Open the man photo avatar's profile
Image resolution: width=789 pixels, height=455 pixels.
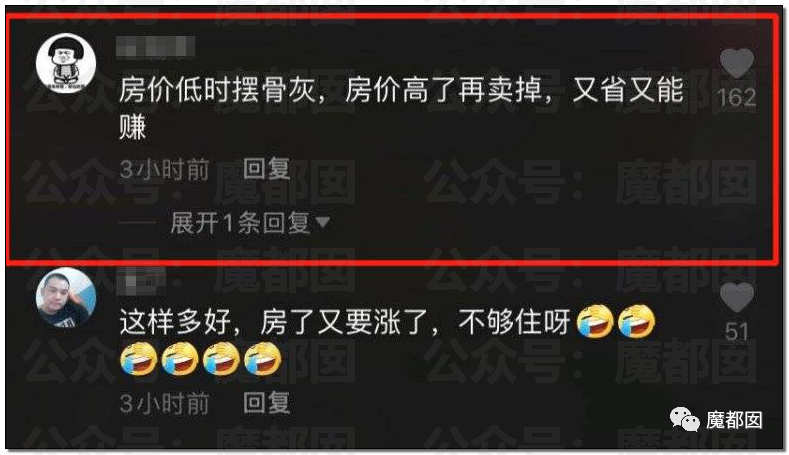(66, 297)
